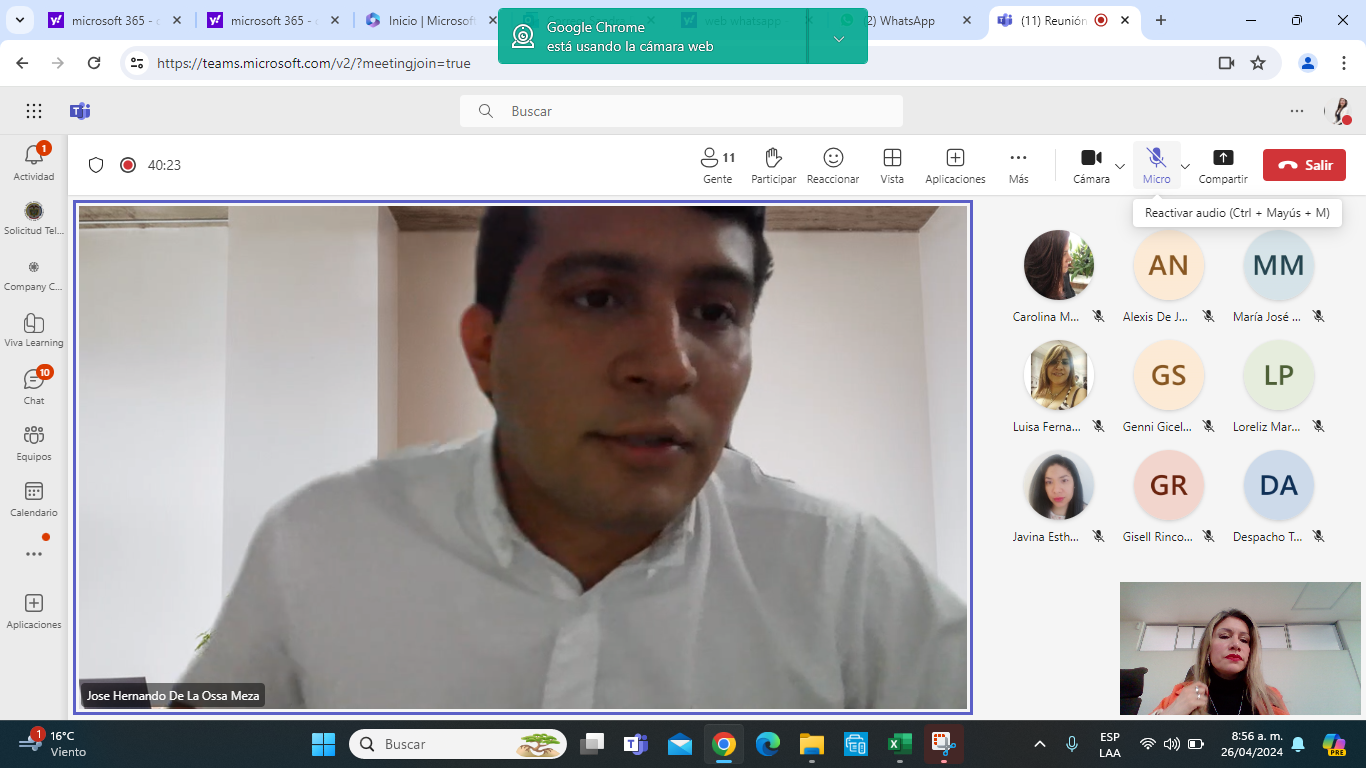
Task: Switch to Inicio | Microsoft tab
Action: [x=433, y=20]
